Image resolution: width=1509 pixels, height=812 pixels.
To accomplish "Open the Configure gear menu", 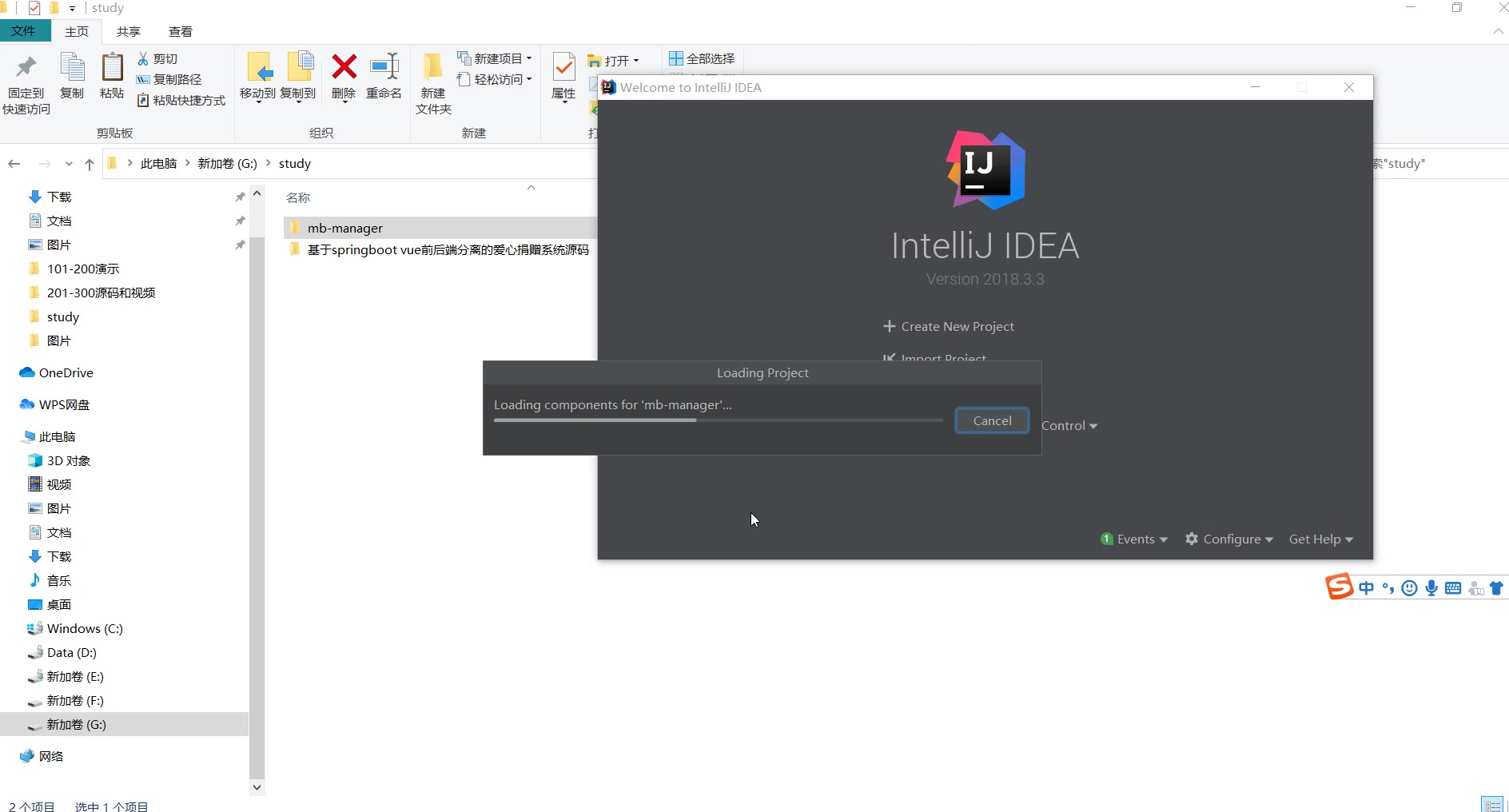I will point(1228,539).
